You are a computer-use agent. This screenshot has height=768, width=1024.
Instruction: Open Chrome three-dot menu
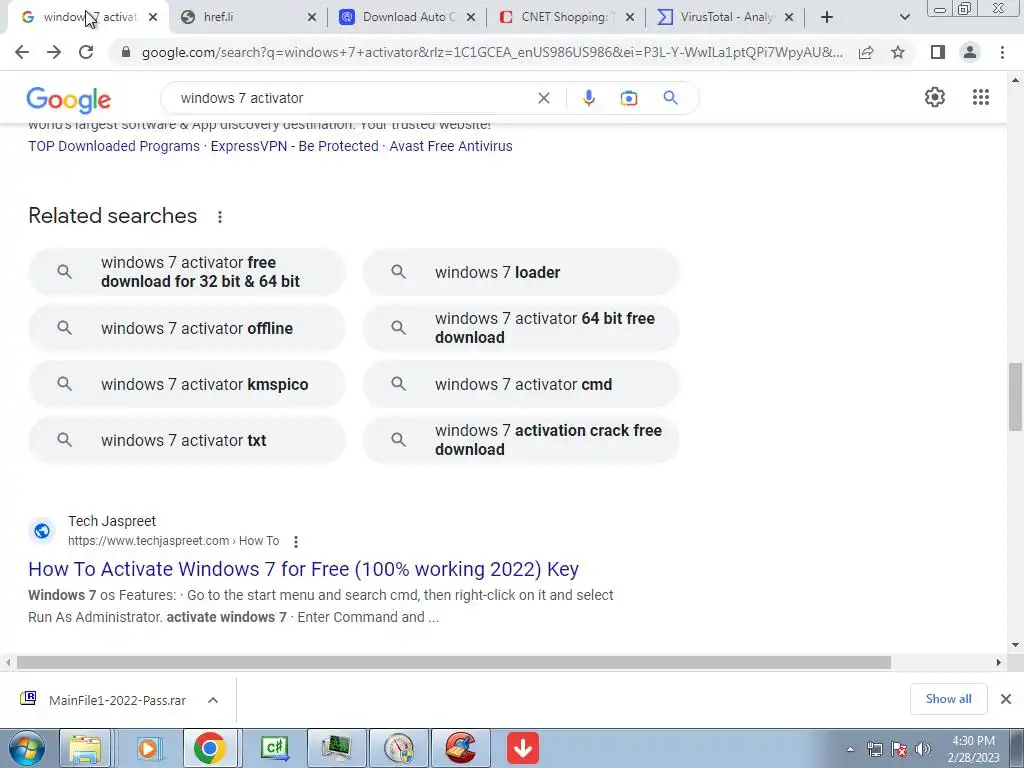point(1002,52)
